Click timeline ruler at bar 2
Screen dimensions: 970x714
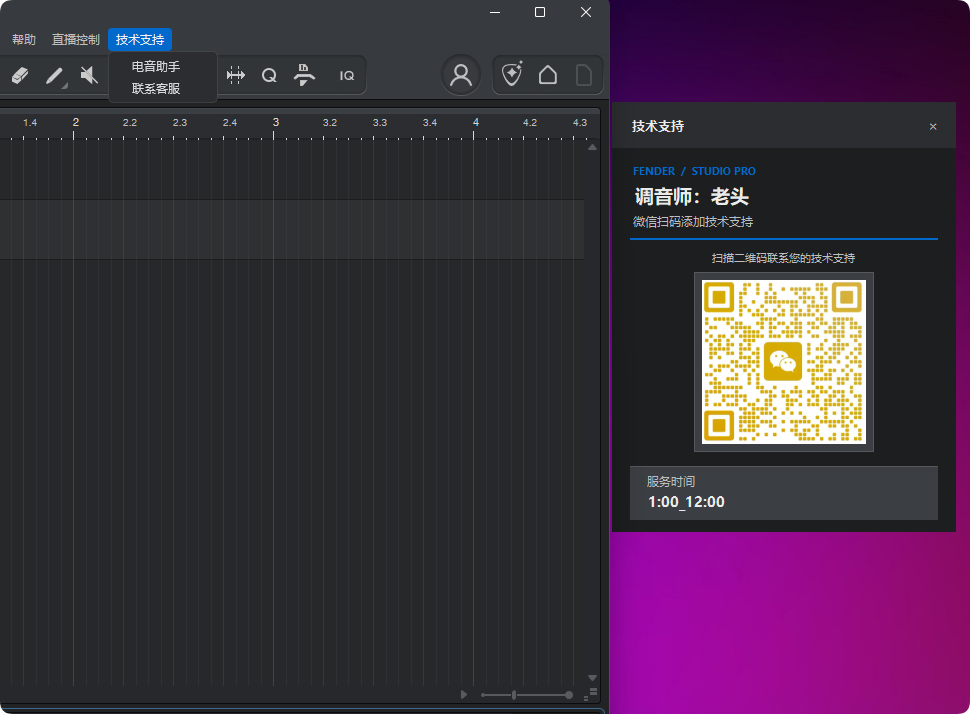coord(75,123)
